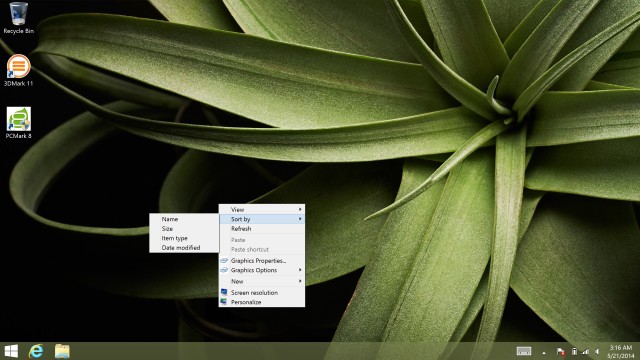Screen dimensions: 640x360
Task: Open Screen resolution settings
Action: pos(262,293)
